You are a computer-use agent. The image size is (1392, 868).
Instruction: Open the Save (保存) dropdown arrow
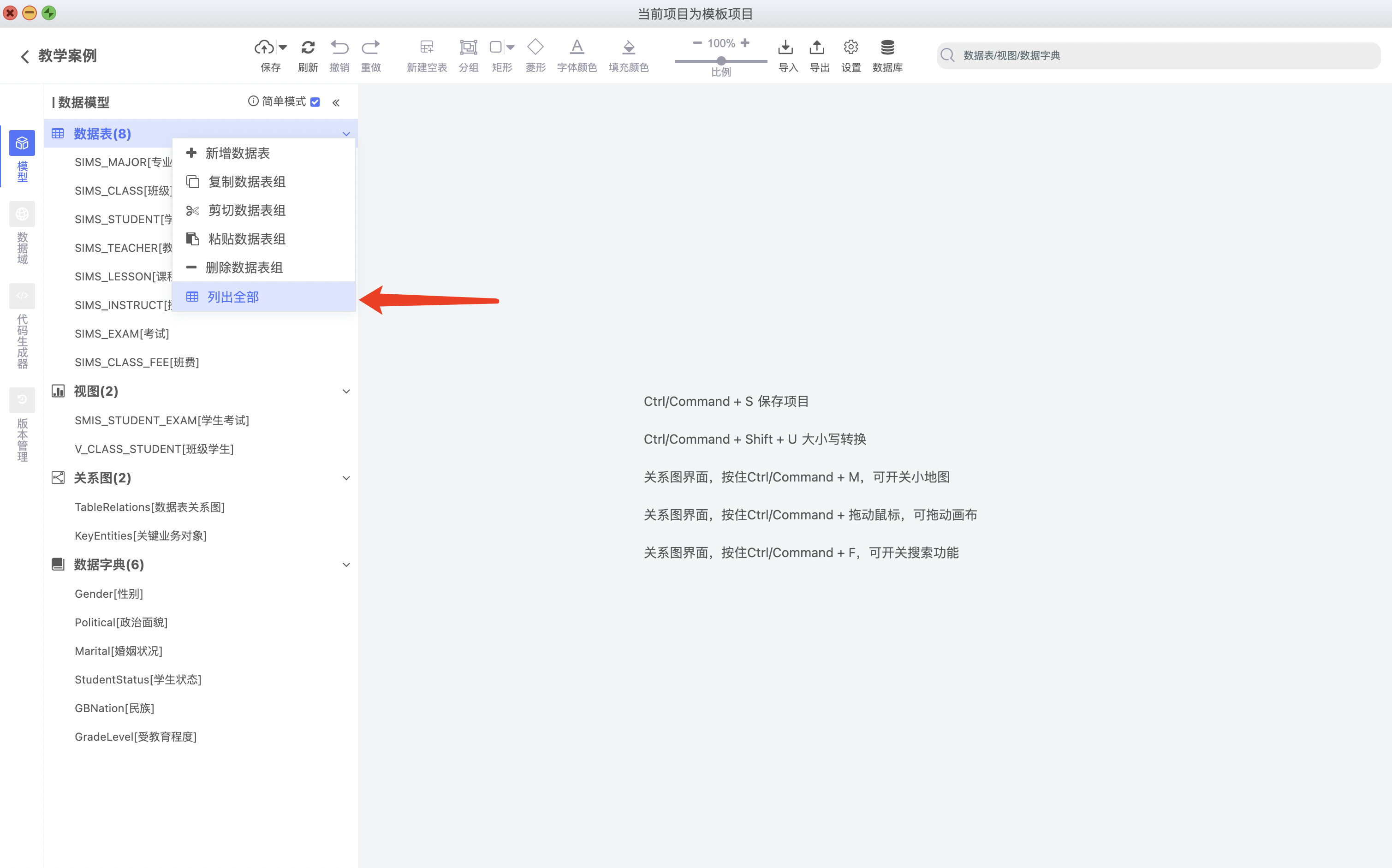282,47
